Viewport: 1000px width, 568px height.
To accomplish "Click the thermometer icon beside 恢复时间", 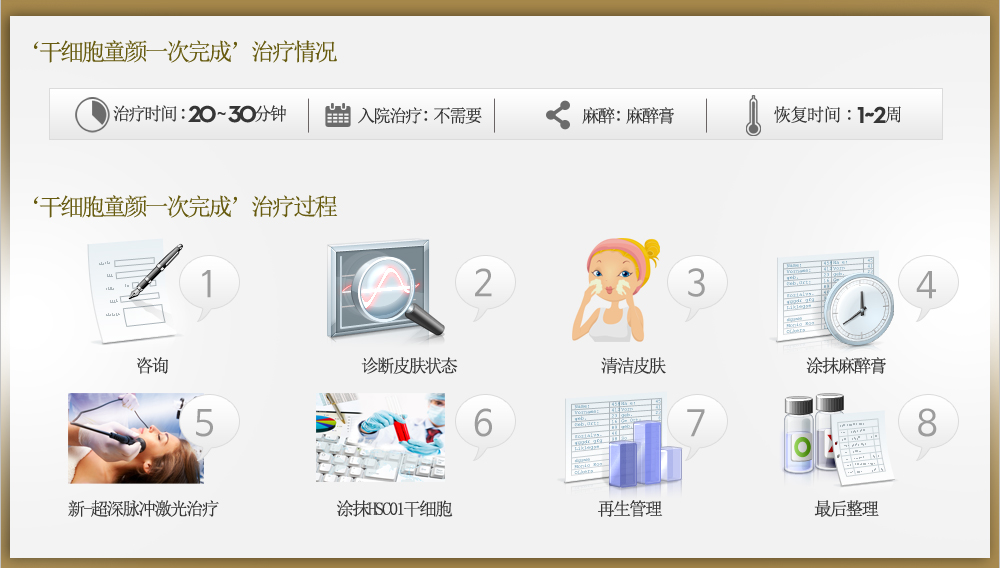I will [753, 115].
